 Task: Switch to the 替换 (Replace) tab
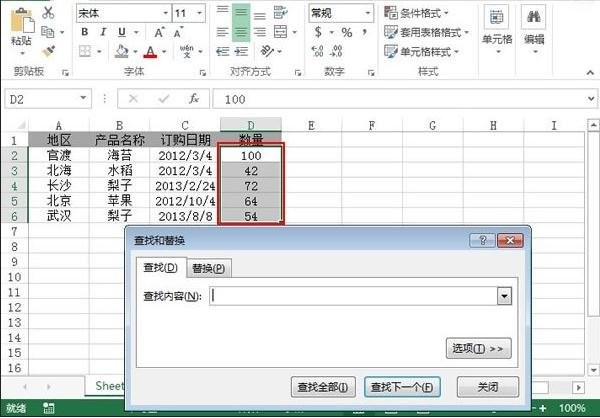point(210,268)
